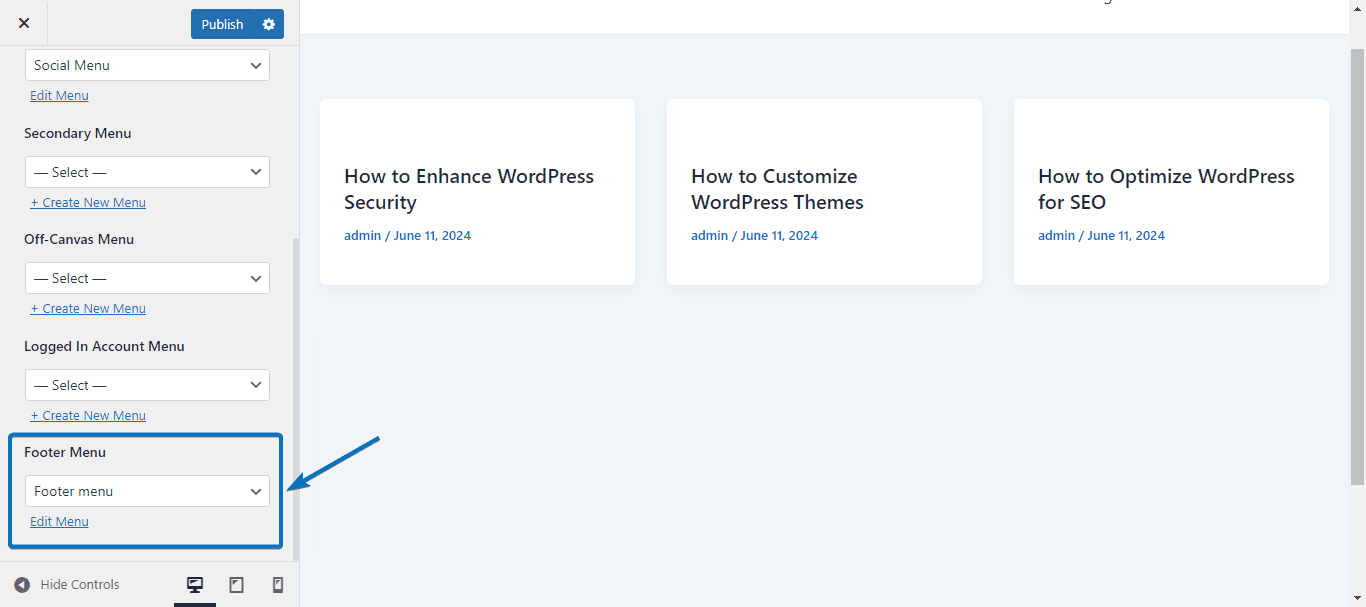1366x607 pixels.
Task: Open the Footer Menu location dropdown
Action: click(147, 491)
